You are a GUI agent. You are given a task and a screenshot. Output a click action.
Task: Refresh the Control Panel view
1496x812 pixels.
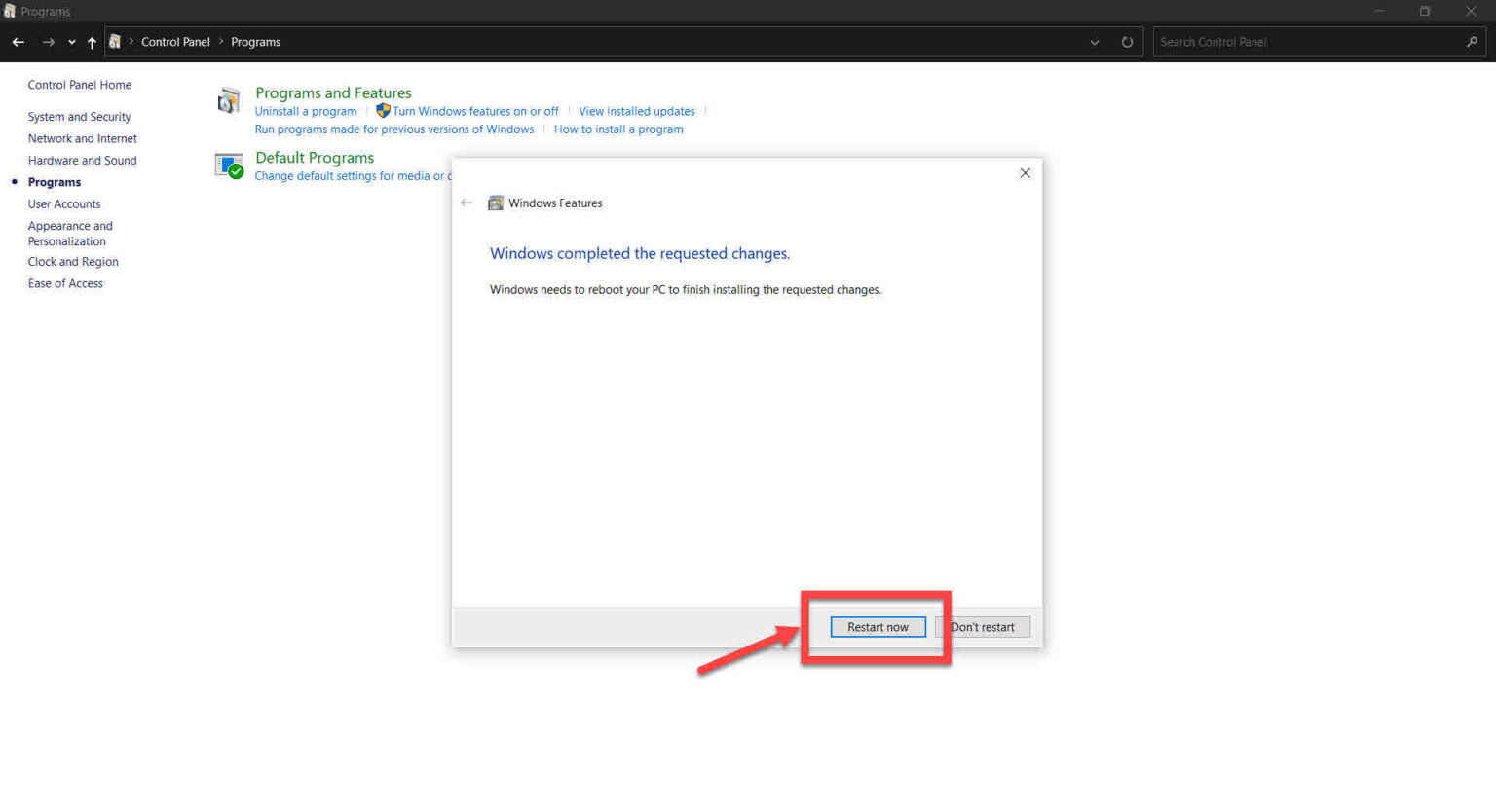click(x=1127, y=42)
